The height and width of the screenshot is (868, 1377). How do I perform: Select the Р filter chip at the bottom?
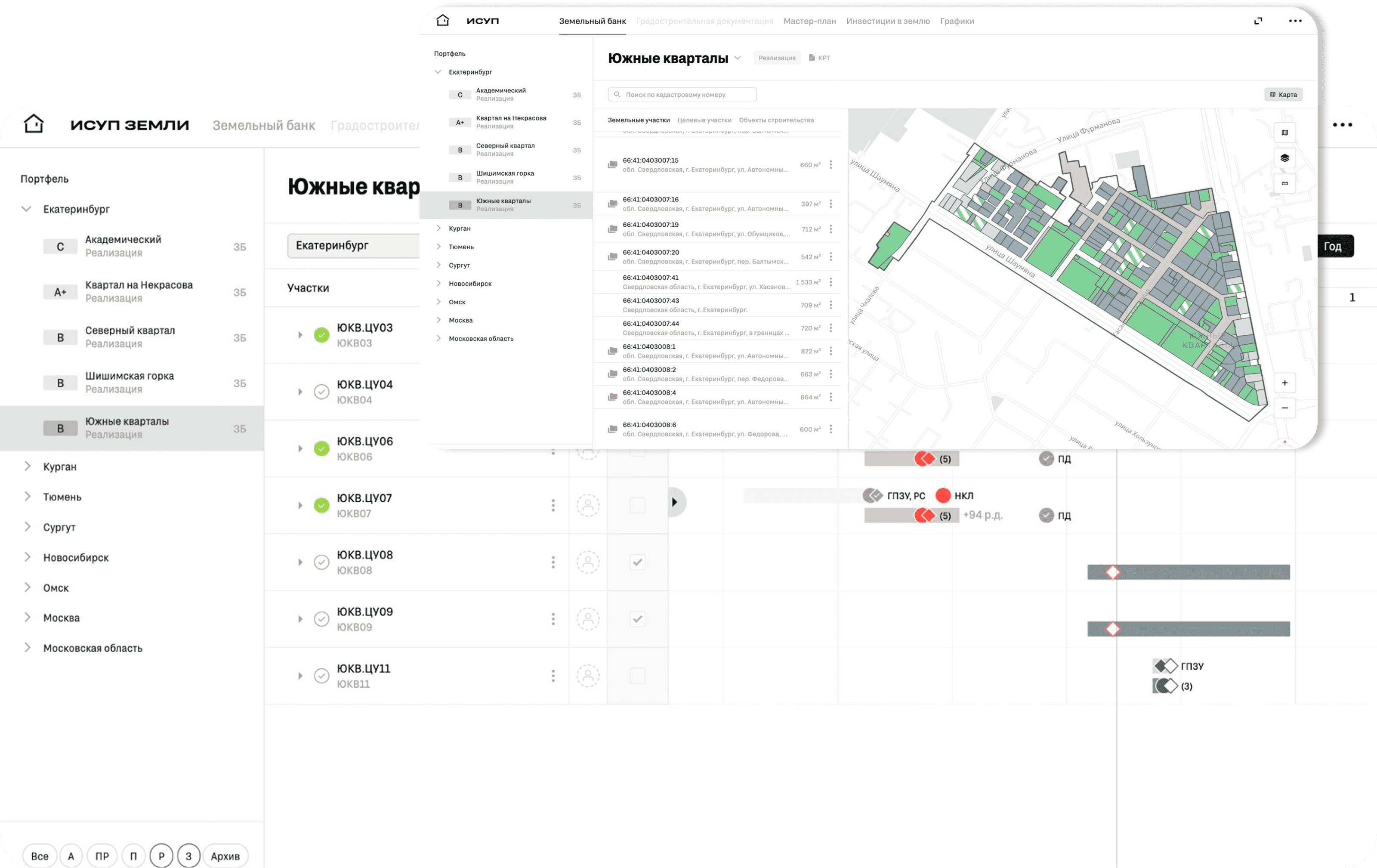(x=161, y=856)
